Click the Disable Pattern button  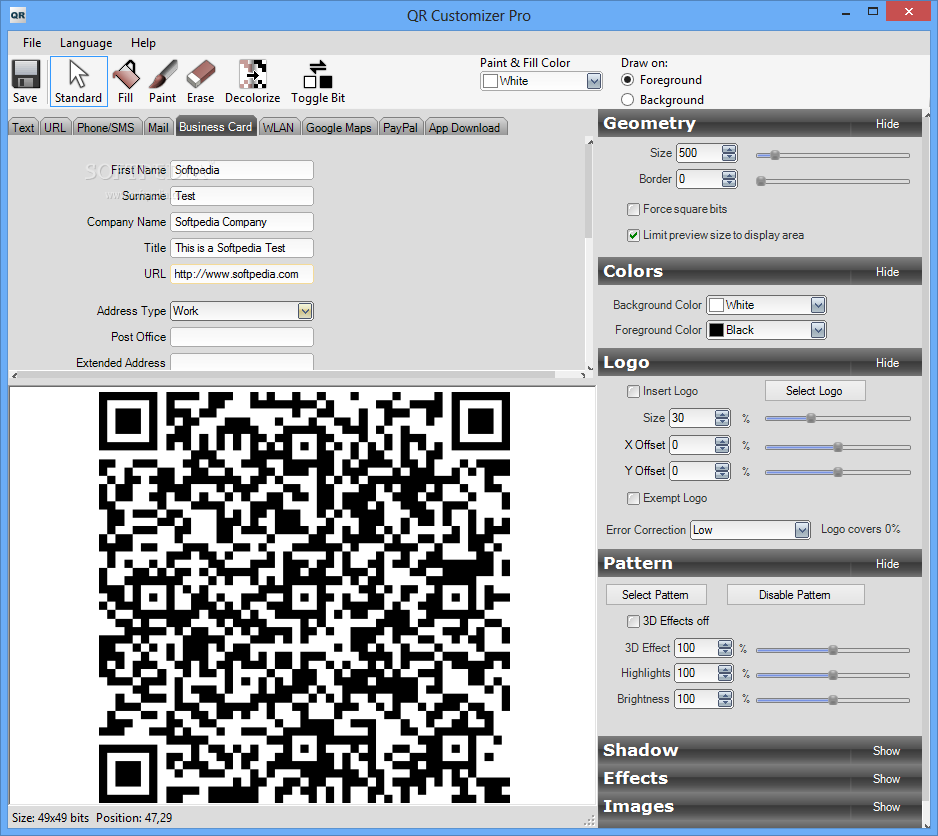(795, 595)
